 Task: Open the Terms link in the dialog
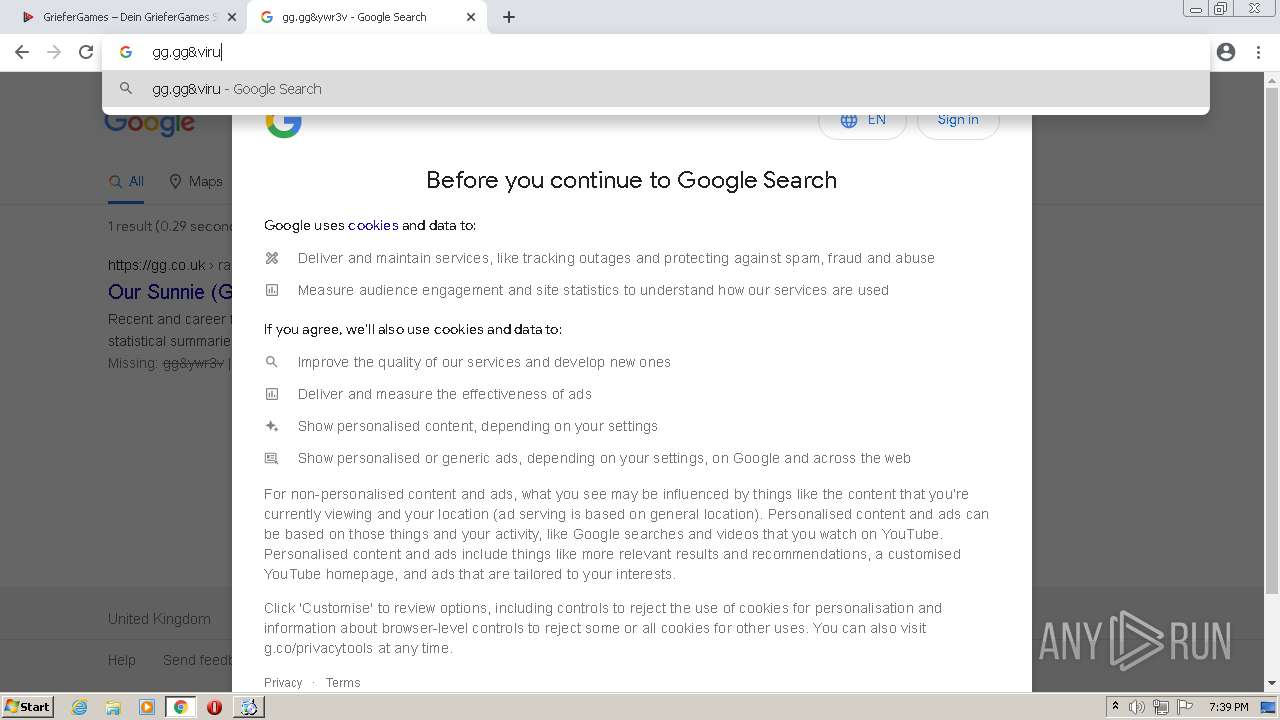(x=343, y=683)
